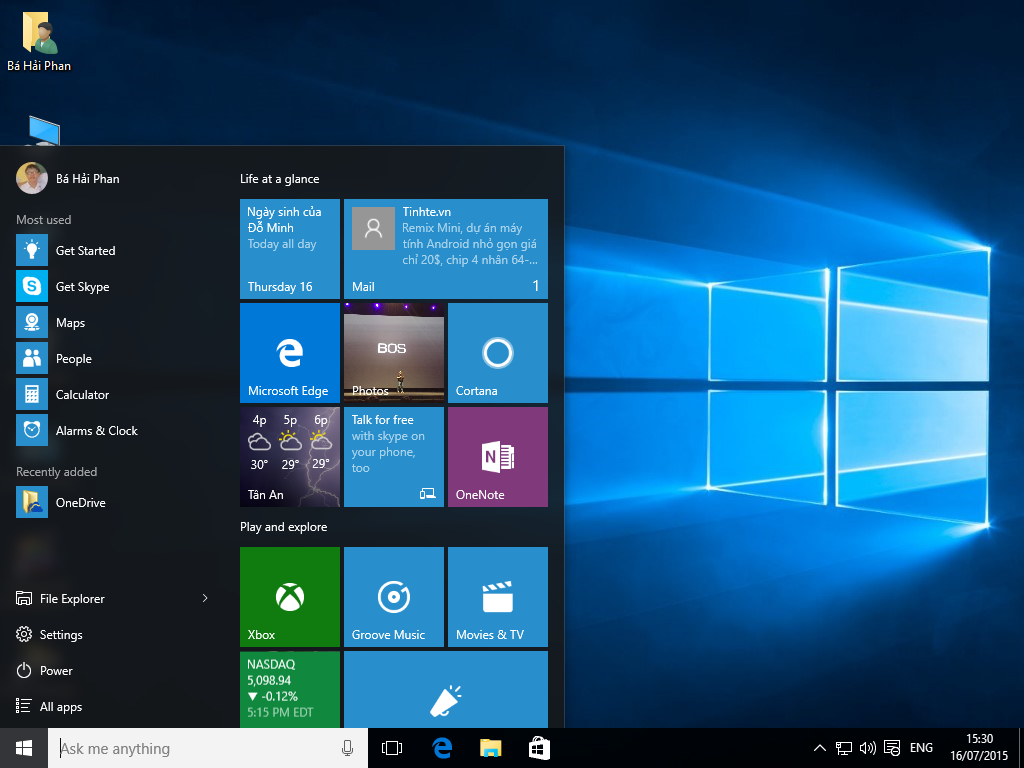The image size is (1024, 768).
Task: Activate the microphone for voice search
Action: 347,747
